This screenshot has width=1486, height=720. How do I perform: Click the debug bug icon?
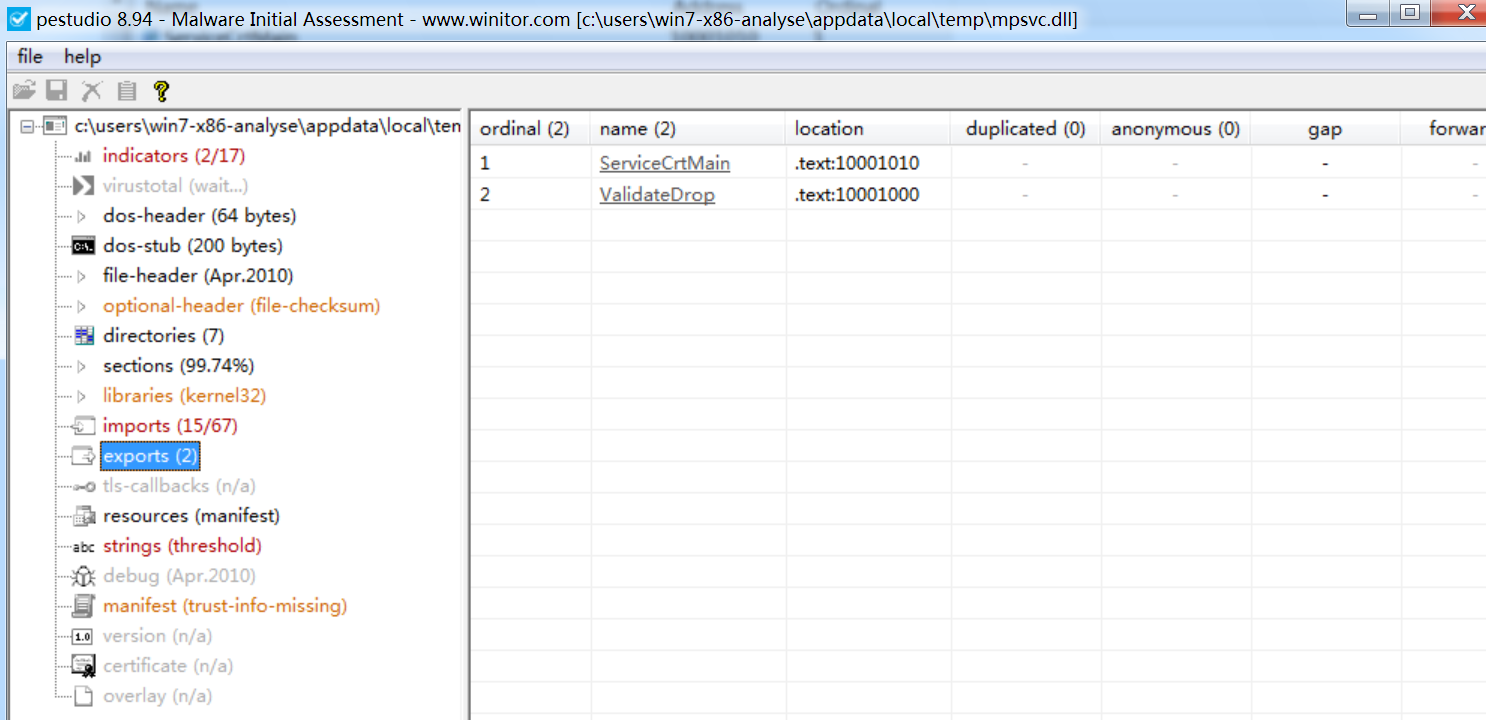pyautogui.click(x=84, y=576)
